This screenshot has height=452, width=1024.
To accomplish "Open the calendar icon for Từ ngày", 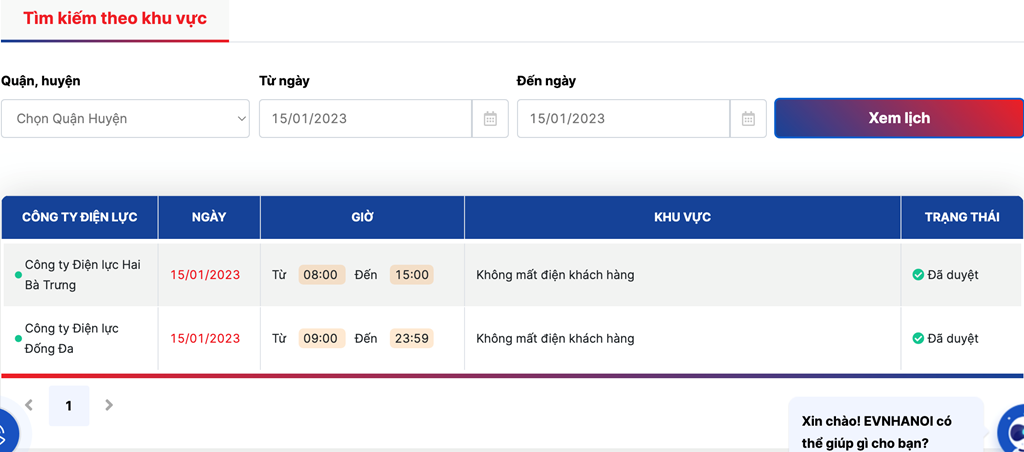I will pos(490,119).
